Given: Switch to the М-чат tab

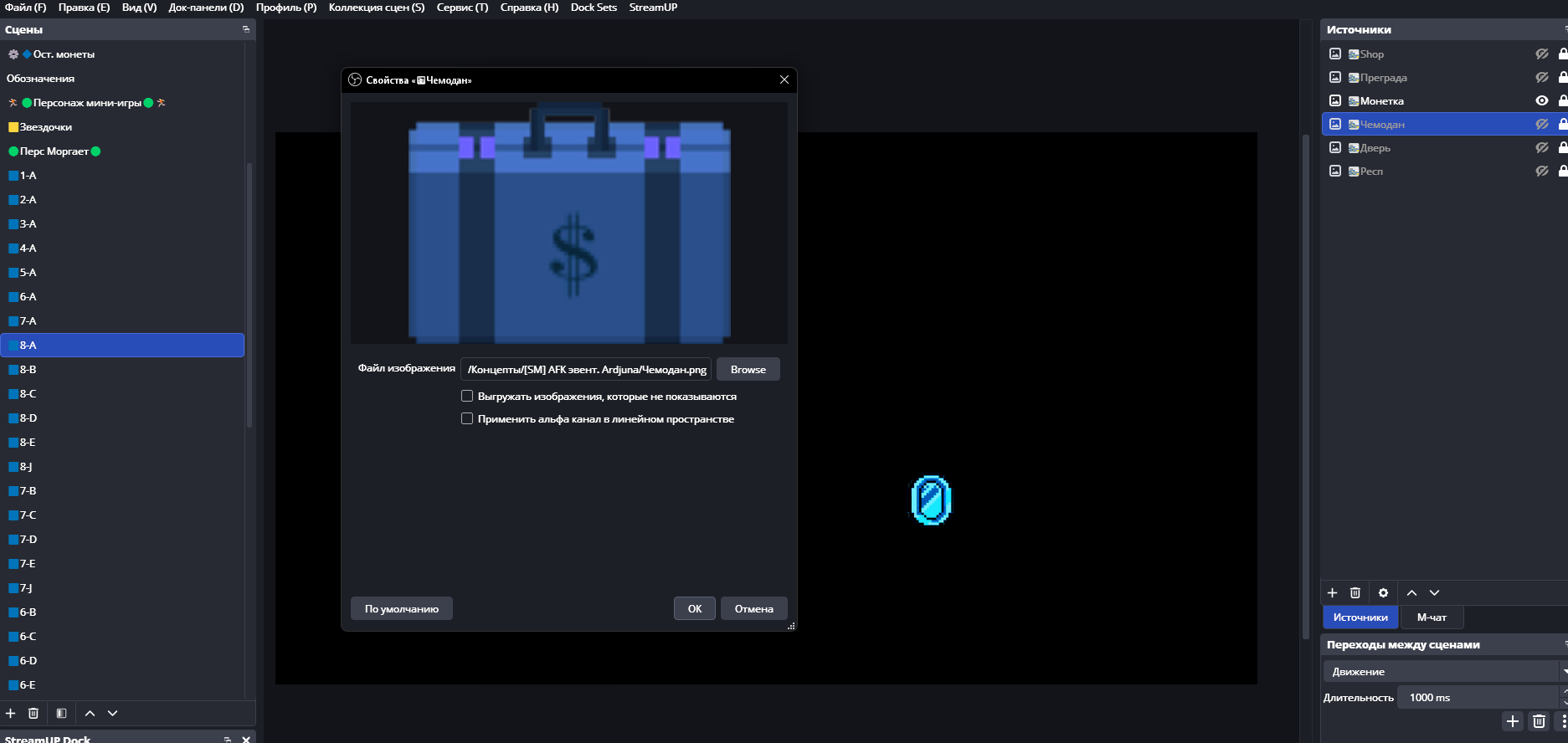Looking at the screenshot, I should (1432, 617).
